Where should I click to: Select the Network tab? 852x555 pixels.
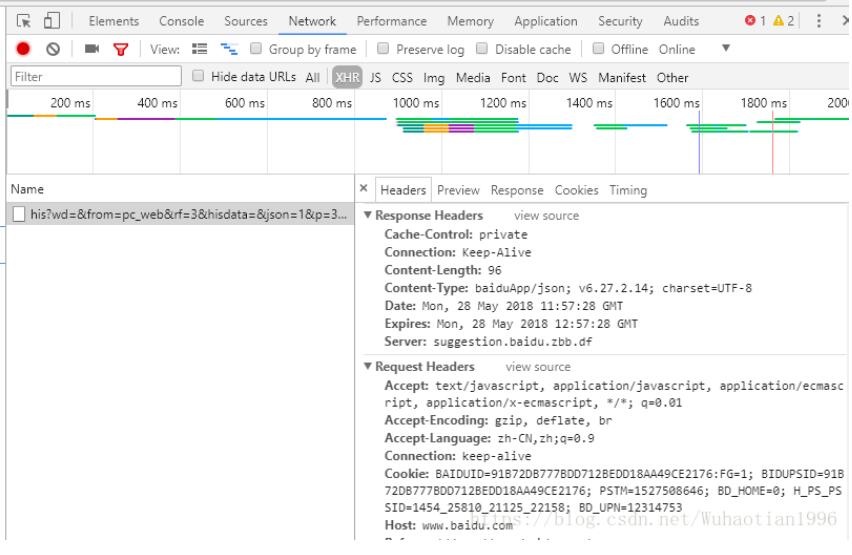click(312, 21)
